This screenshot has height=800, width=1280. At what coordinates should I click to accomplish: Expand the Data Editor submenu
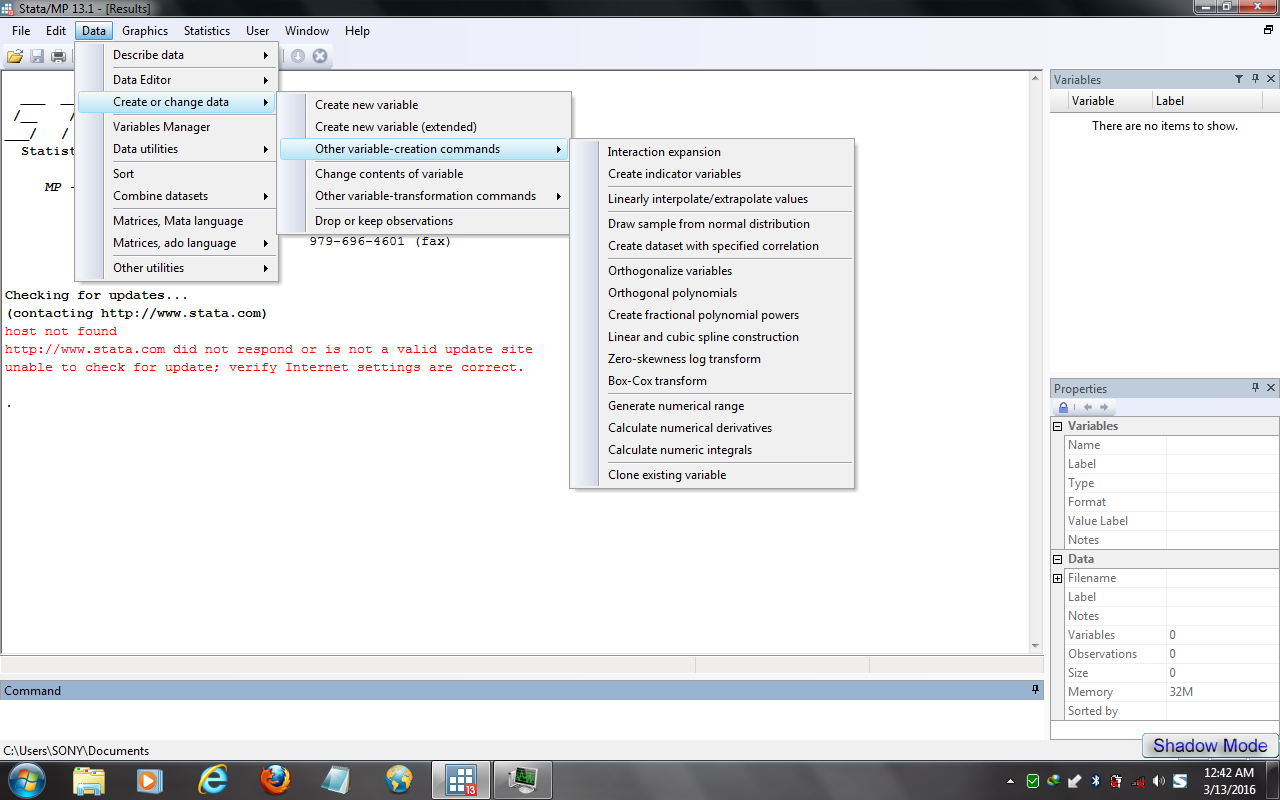coord(176,80)
